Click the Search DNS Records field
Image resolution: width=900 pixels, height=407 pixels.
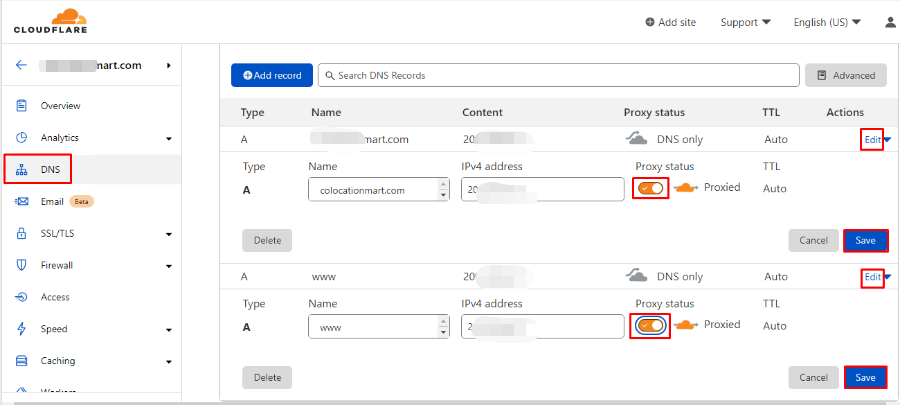point(560,75)
